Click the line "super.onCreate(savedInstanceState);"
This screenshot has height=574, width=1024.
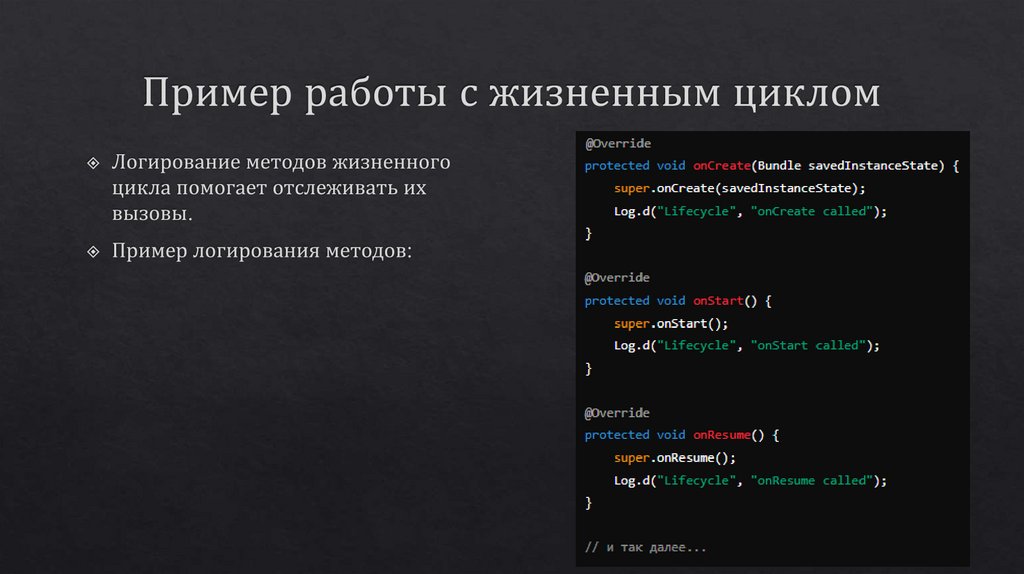coord(739,189)
